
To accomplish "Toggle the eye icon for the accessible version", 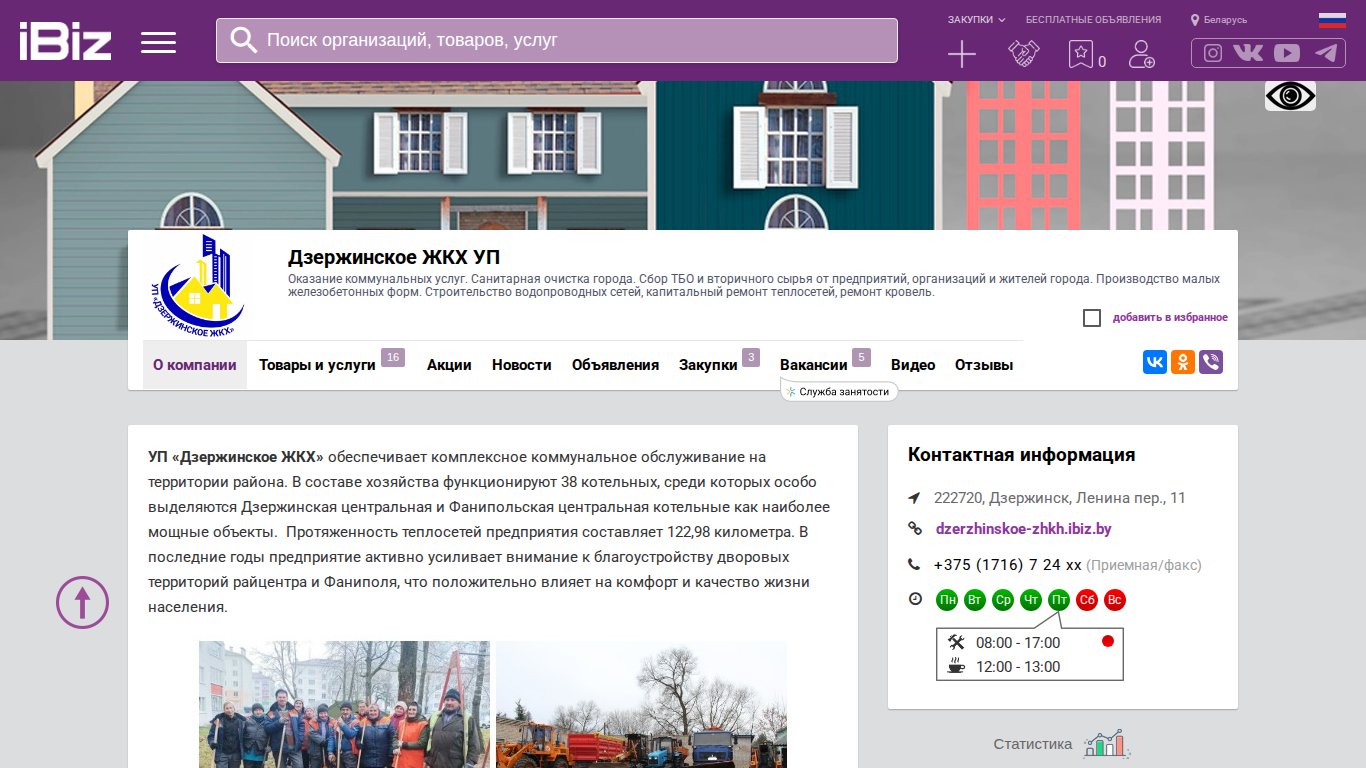I will 1290,96.
